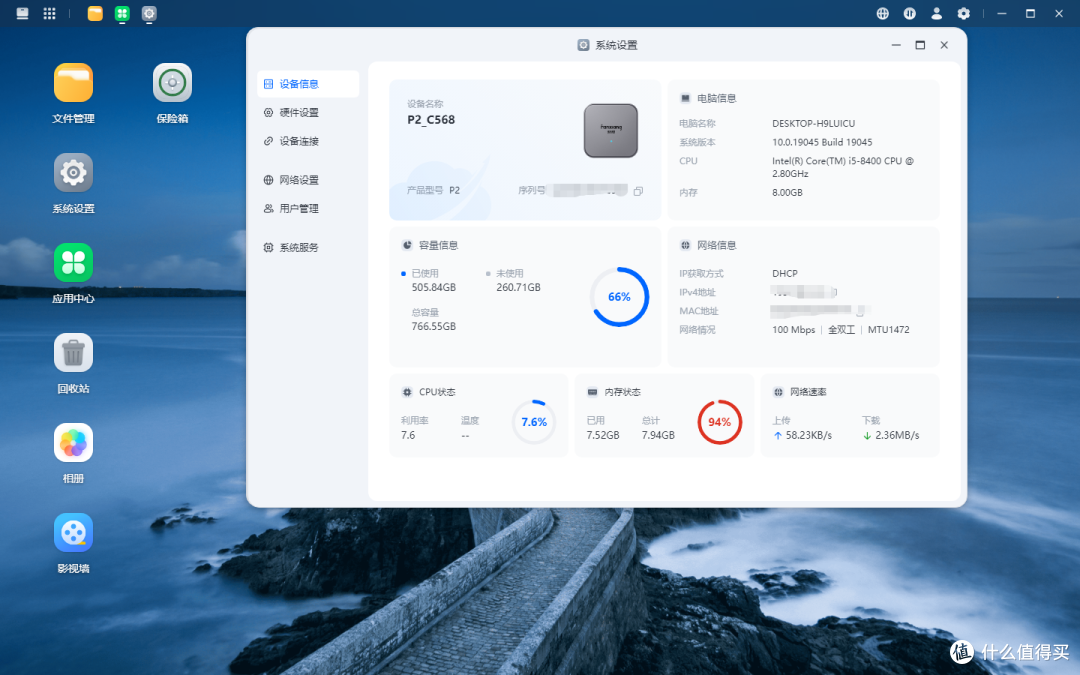Open the user account icon
Viewport: 1080px width, 675px height.
coord(936,13)
